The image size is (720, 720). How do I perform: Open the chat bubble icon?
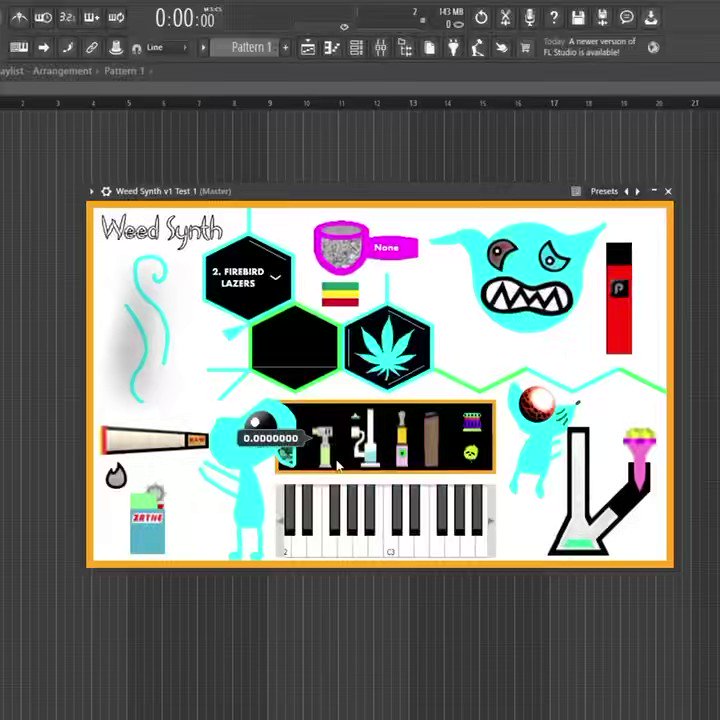627,17
